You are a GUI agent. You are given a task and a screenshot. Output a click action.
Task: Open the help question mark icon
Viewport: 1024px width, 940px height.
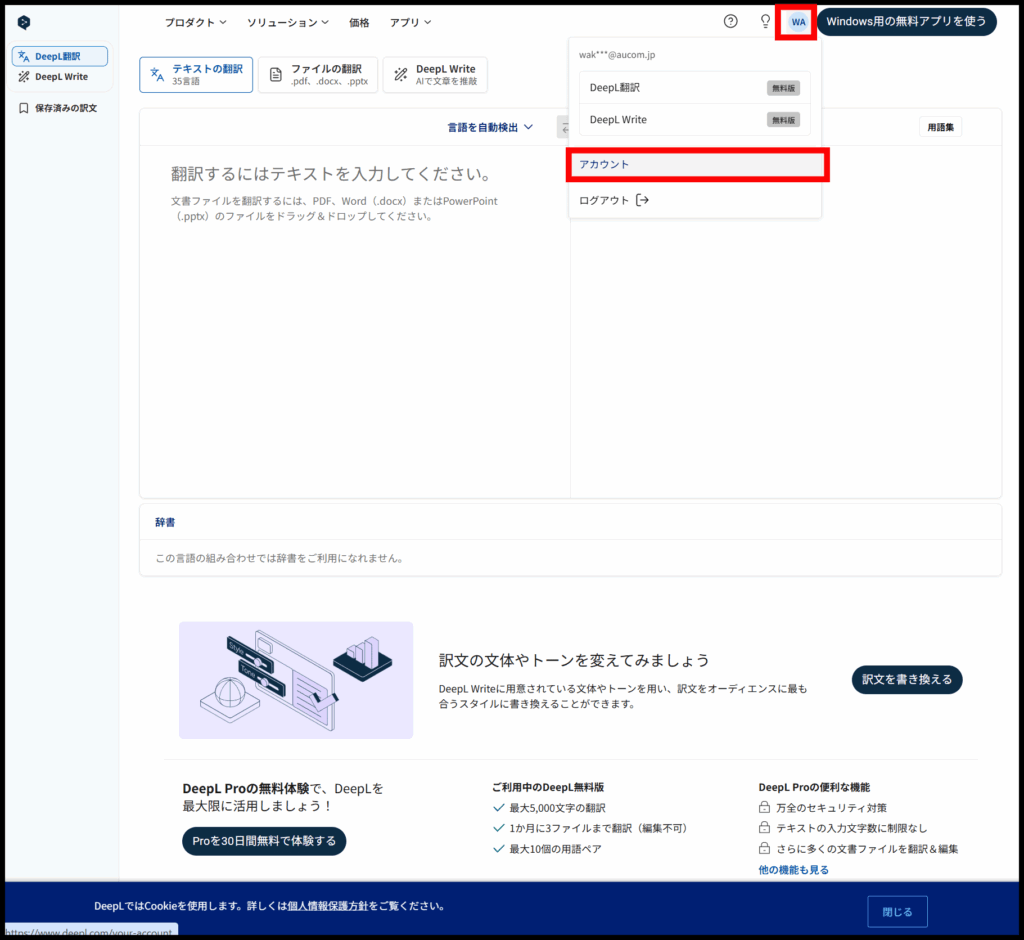[x=731, y=22]
